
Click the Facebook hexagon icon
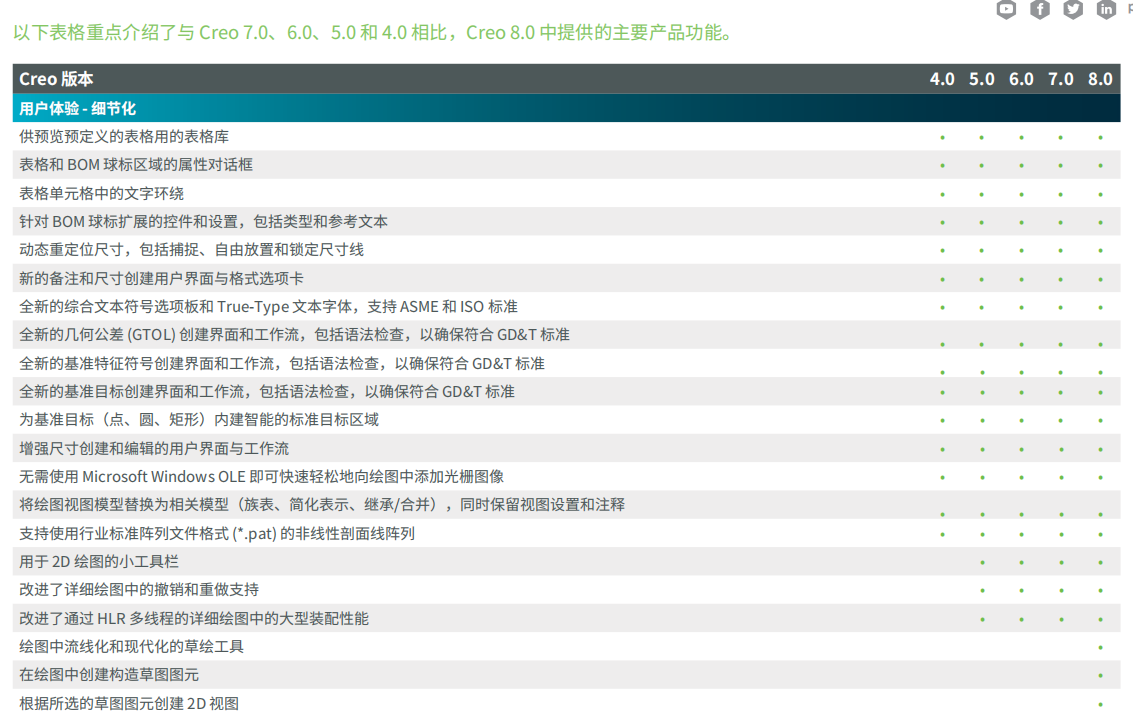coord(1040,9)
